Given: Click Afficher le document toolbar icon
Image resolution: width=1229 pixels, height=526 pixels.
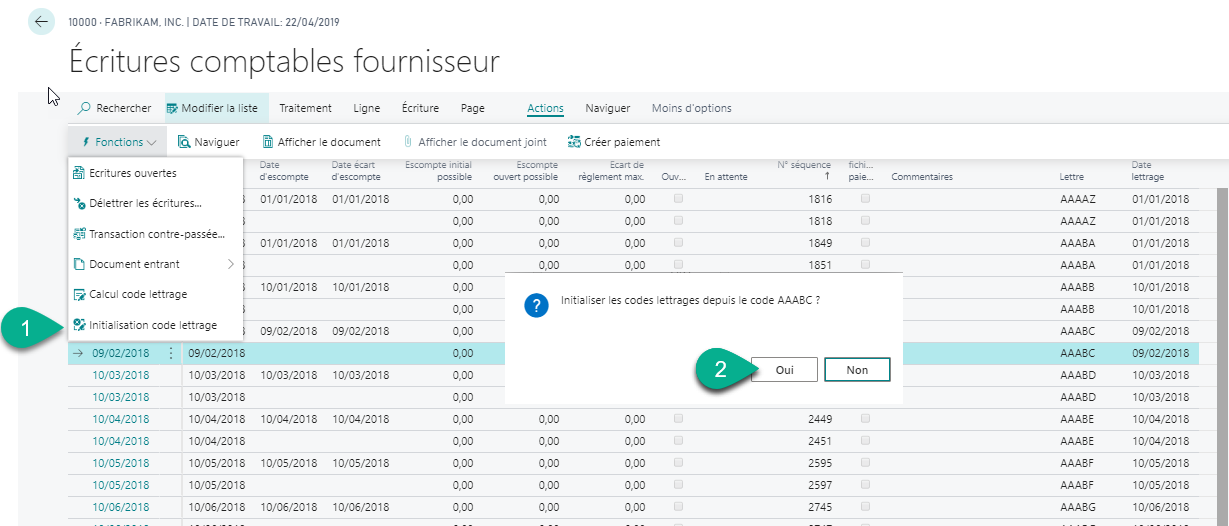Looking at the screenshot, I should 268,142.
